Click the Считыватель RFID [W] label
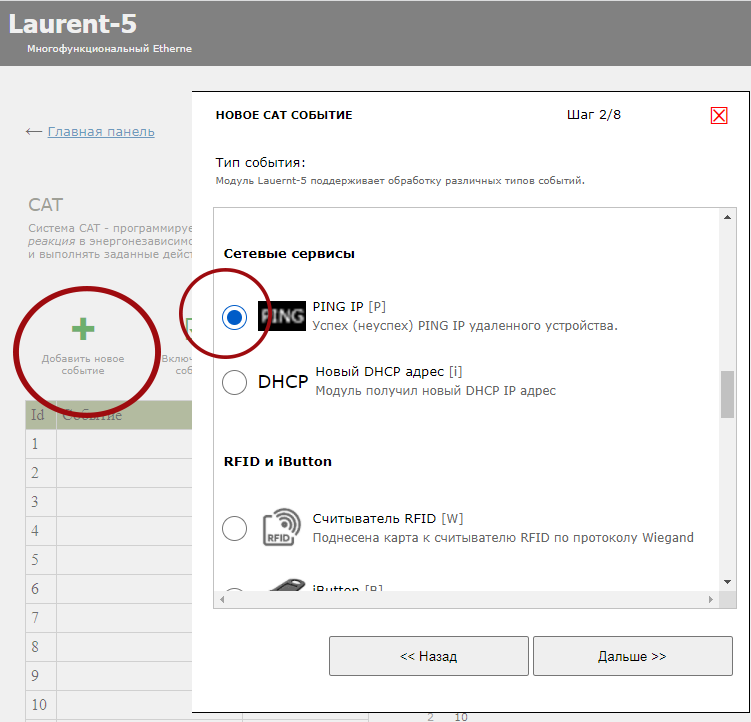The height and width of the screenshot is (722, 751). coord(387,518)
